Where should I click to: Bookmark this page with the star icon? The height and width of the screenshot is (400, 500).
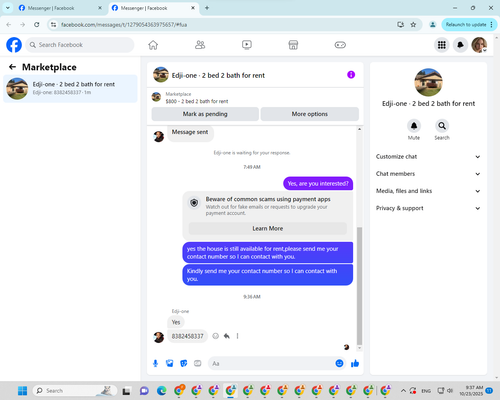[413, 24]
